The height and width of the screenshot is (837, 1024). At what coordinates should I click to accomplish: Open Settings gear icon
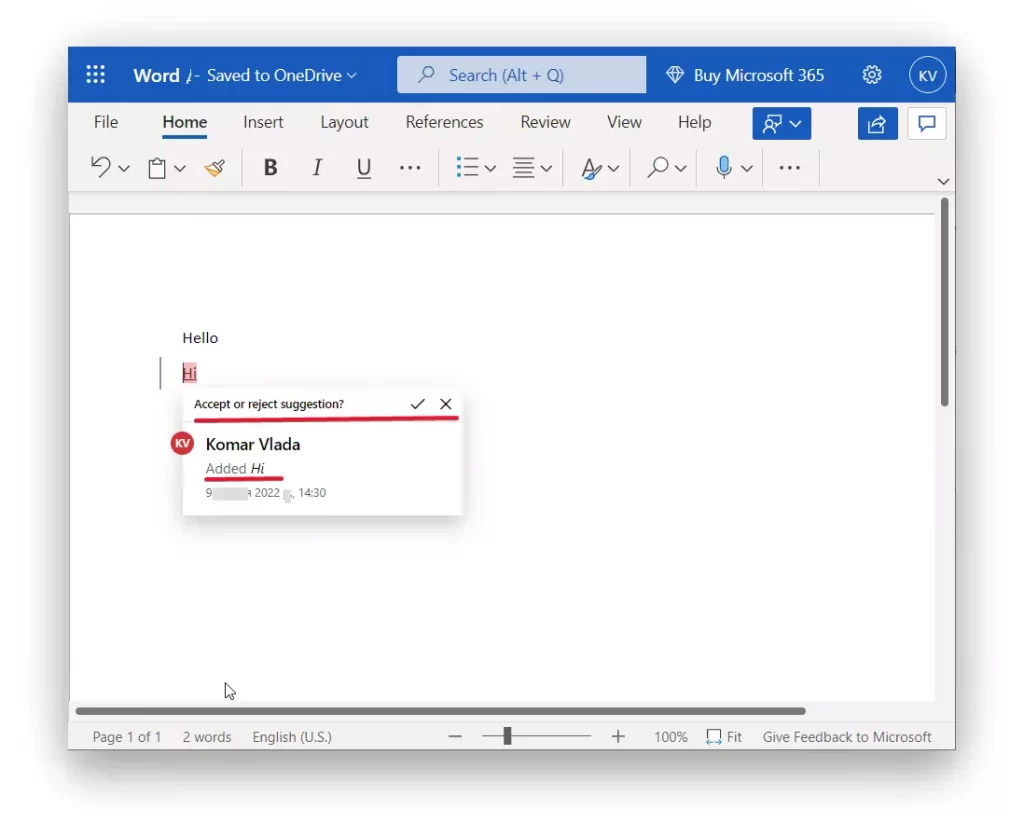872,75
